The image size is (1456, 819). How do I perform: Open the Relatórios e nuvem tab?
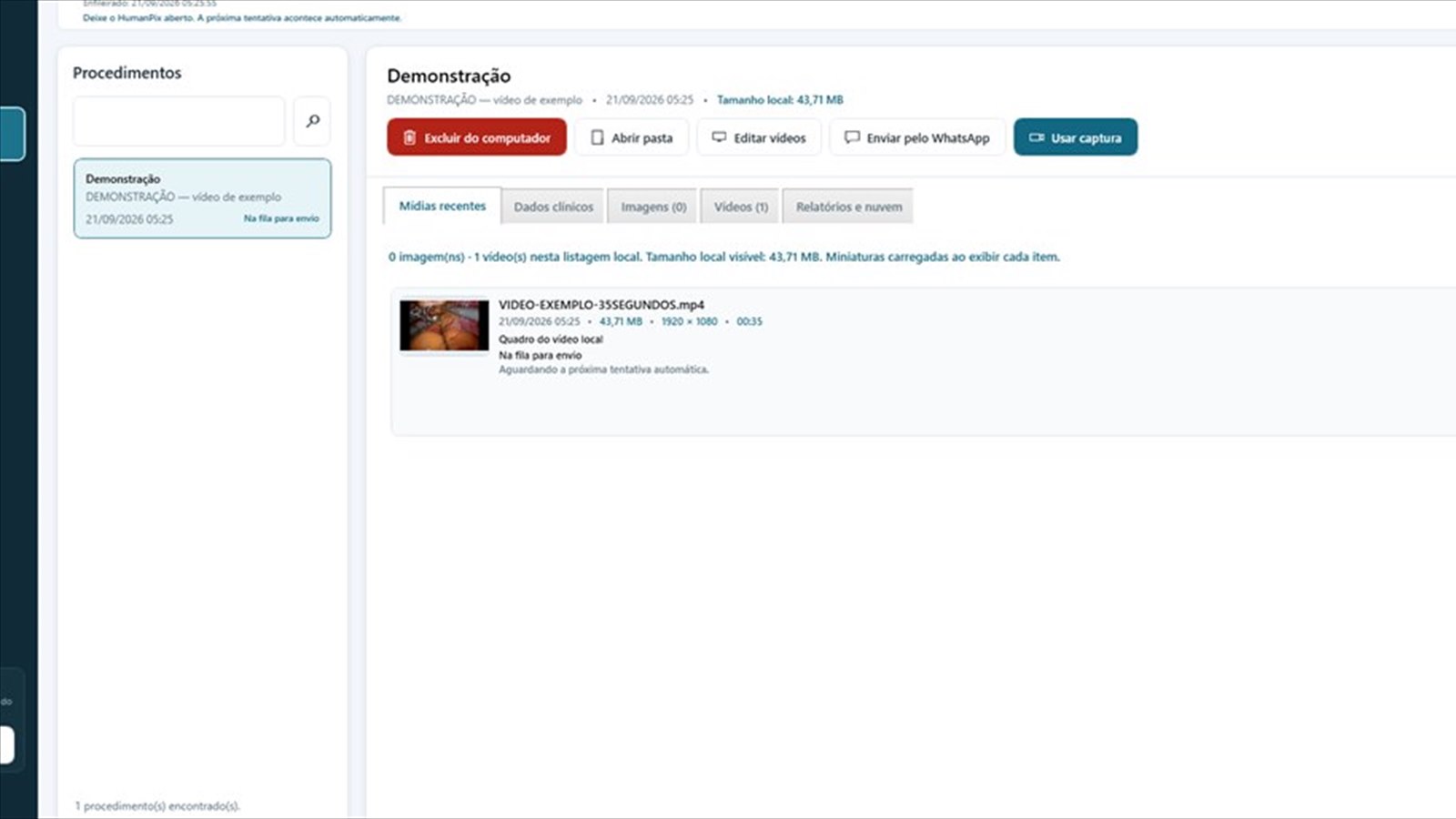point(848,207)
